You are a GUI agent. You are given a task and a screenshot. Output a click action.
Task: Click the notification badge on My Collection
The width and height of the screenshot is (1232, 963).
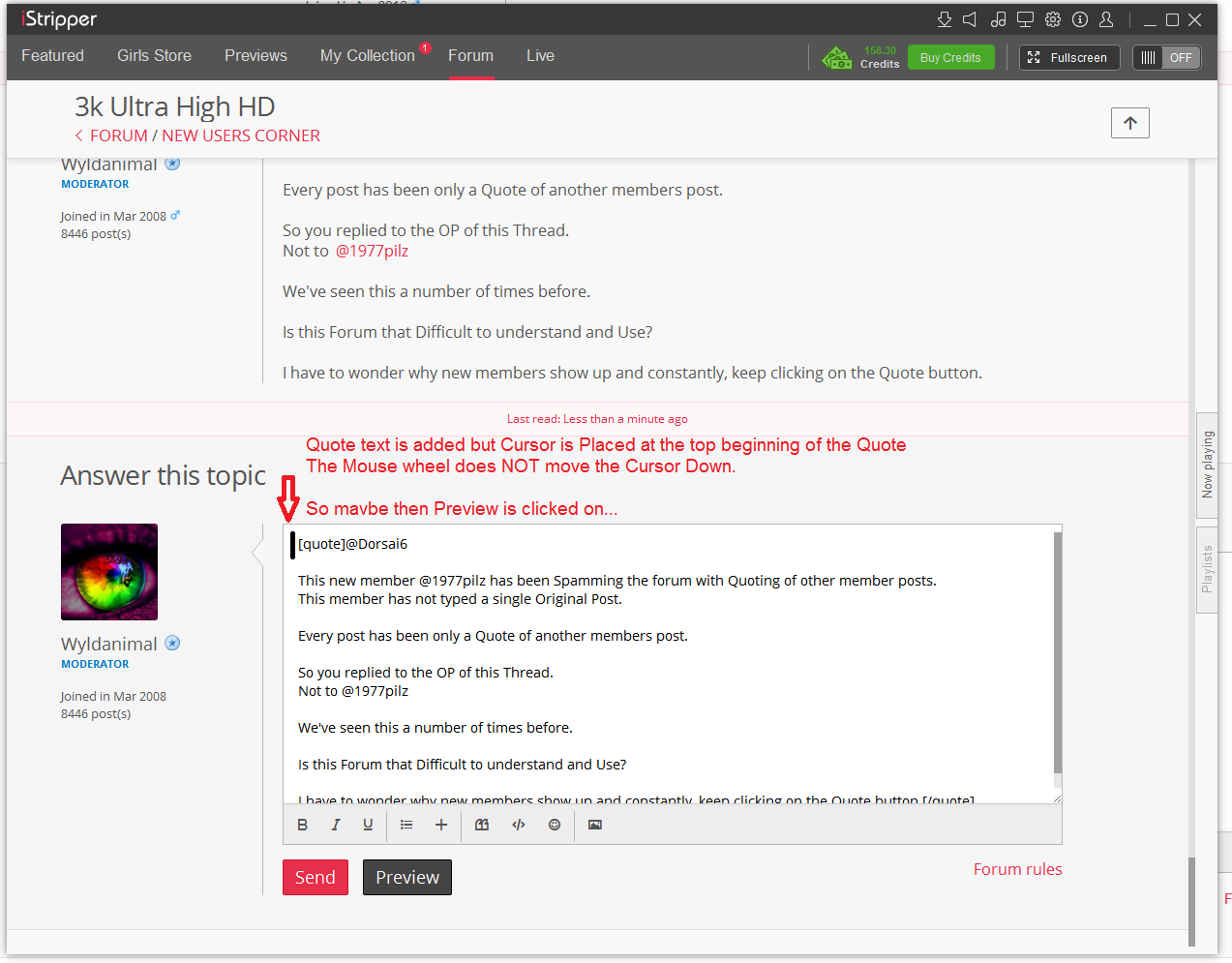[x=425, y=48]
